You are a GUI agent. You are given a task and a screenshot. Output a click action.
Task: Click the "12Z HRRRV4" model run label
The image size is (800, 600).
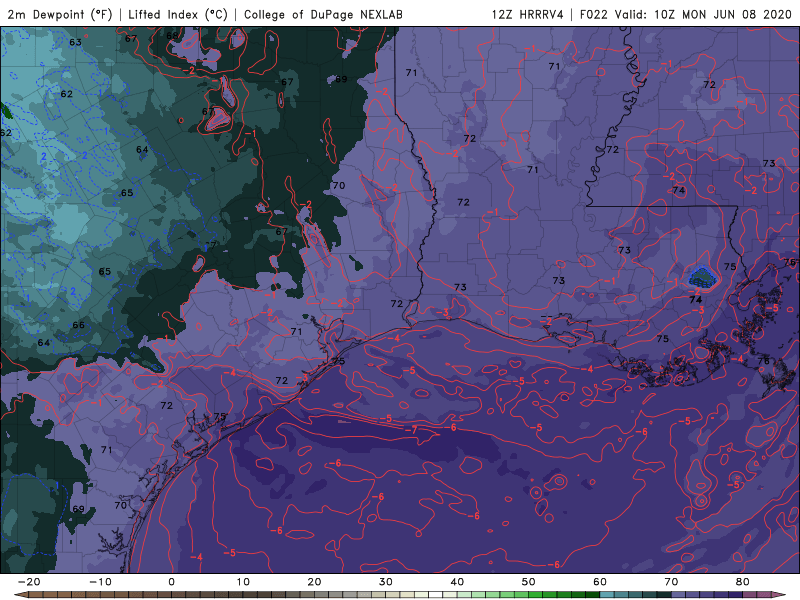point(528,14)
